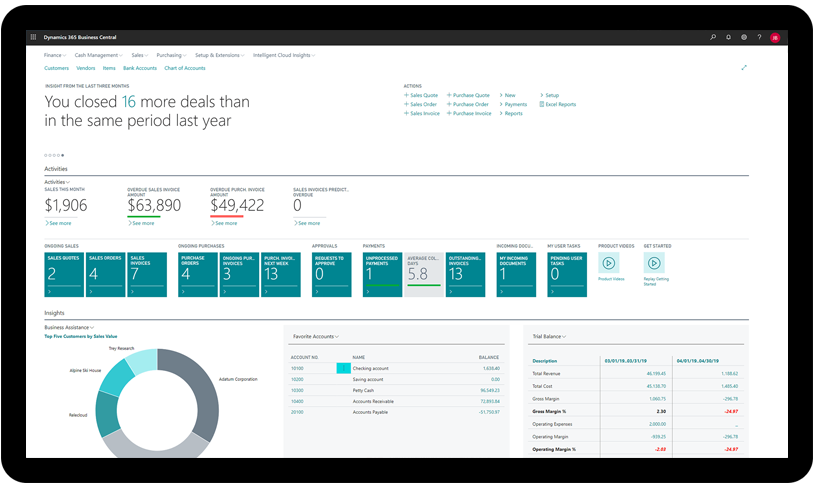The width and height of the screenshot is (813, 487).
Task: Open the Pending User Tasks tile
Action: 567,275
